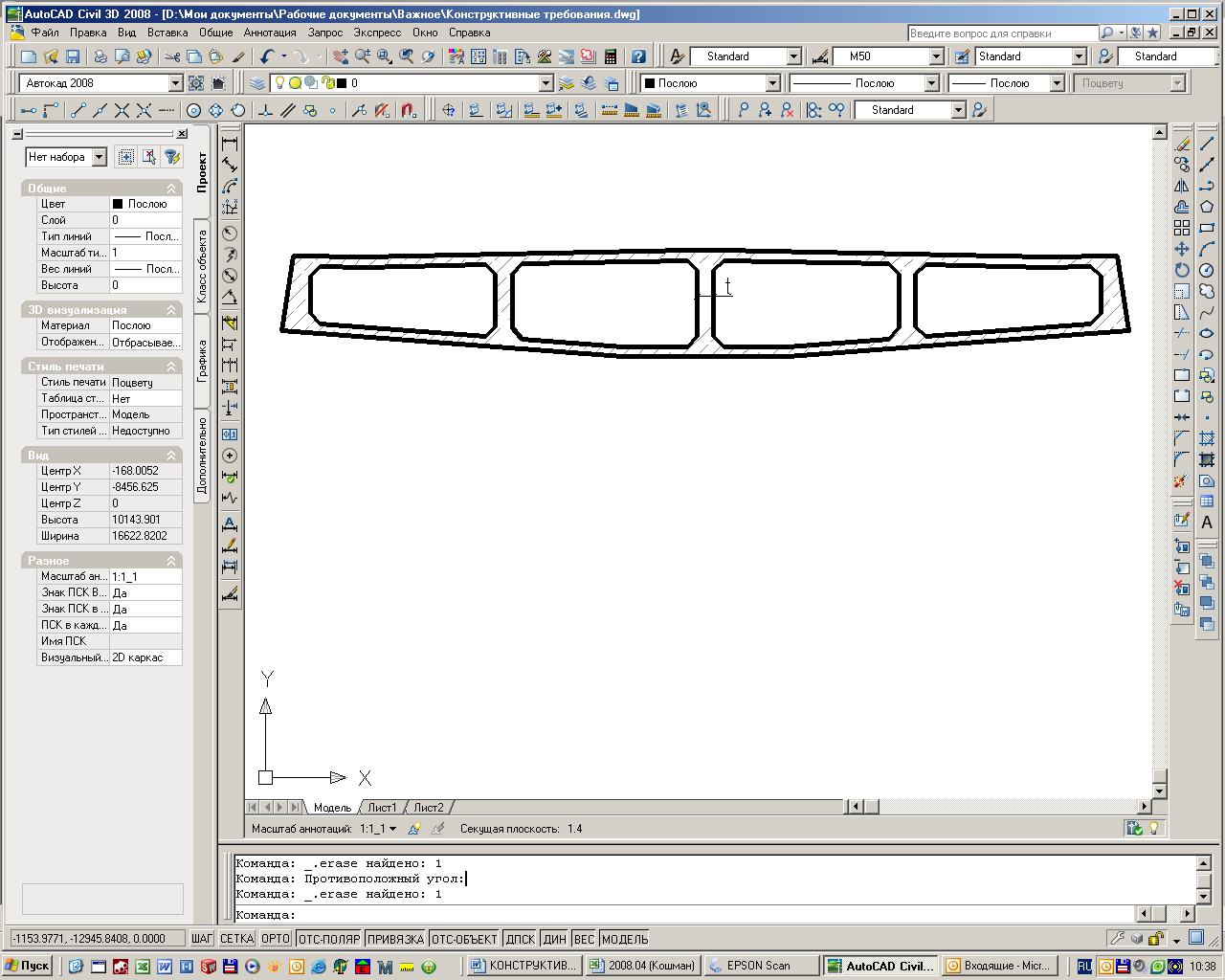1225x980 pixels.
Task: Click the Save icon in Standard toolbar
Action: pos(73,56)
